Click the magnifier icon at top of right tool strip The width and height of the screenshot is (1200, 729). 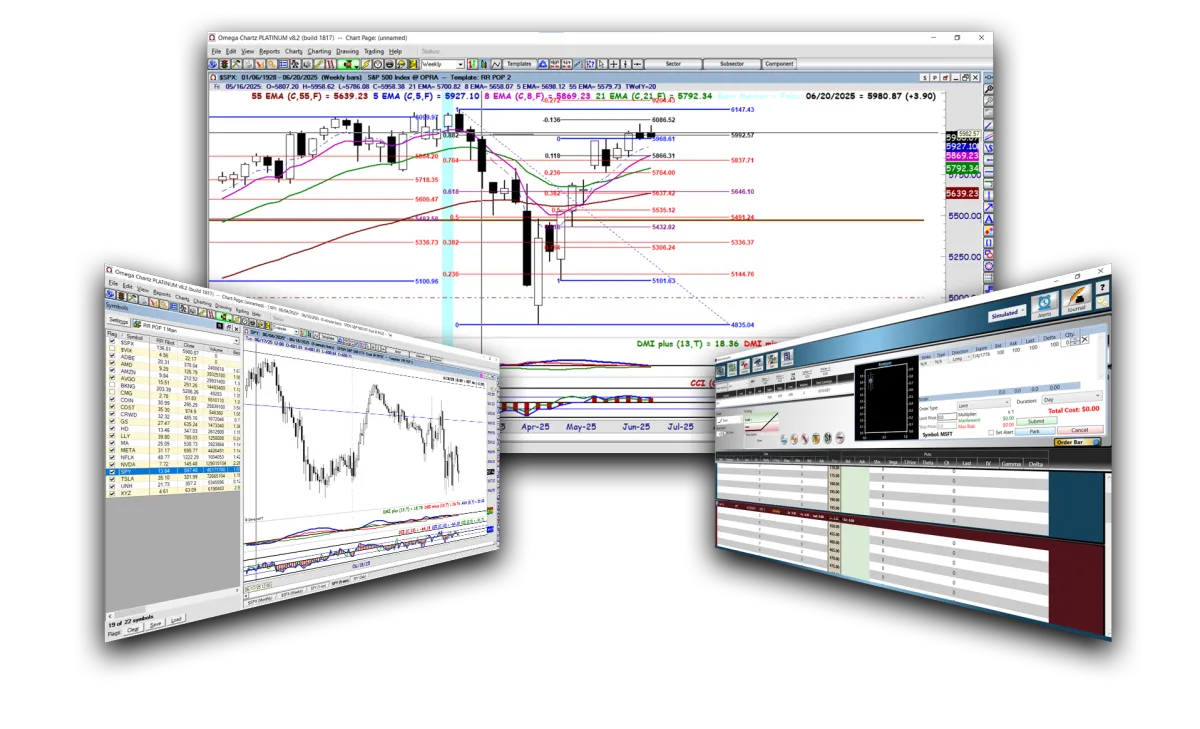click(988, 89)
